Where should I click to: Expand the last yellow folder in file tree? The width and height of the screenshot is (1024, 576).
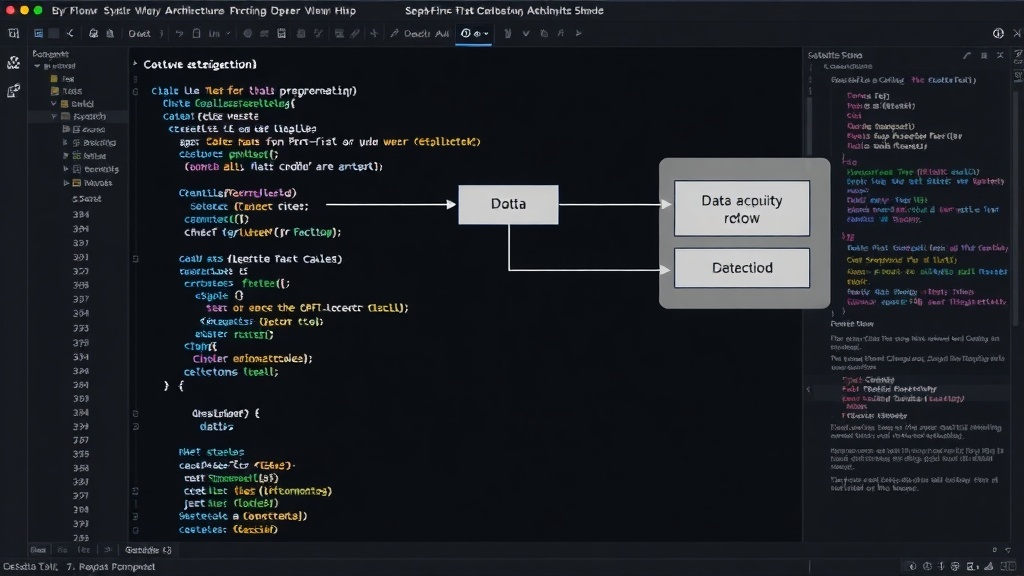(x=66, y=184)
